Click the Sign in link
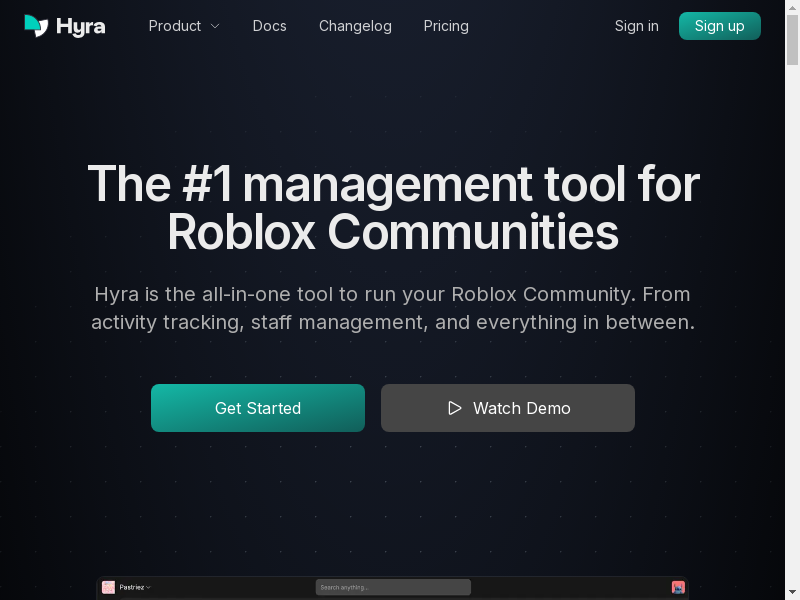Screen dimensions: 800x600 [636, 26]
